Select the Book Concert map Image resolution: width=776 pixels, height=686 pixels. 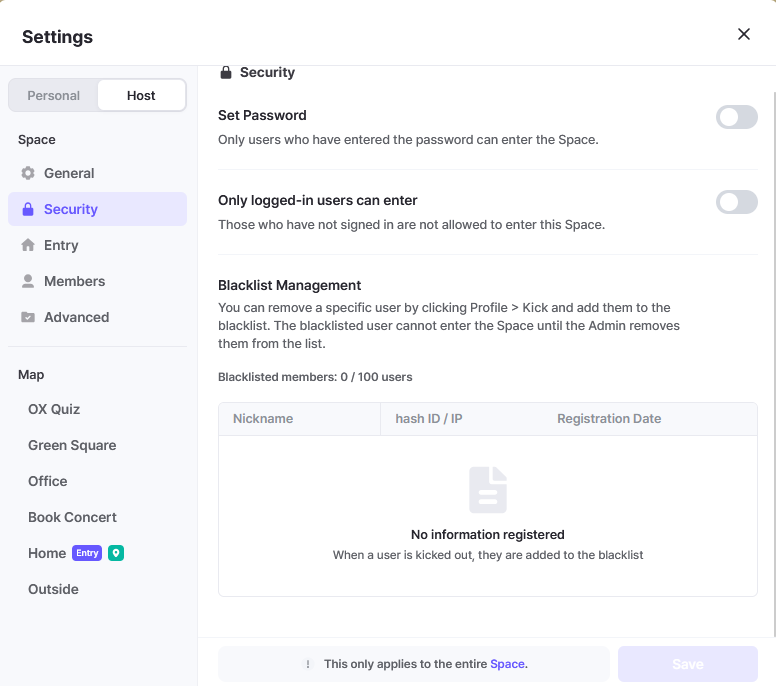click(72, 517)
